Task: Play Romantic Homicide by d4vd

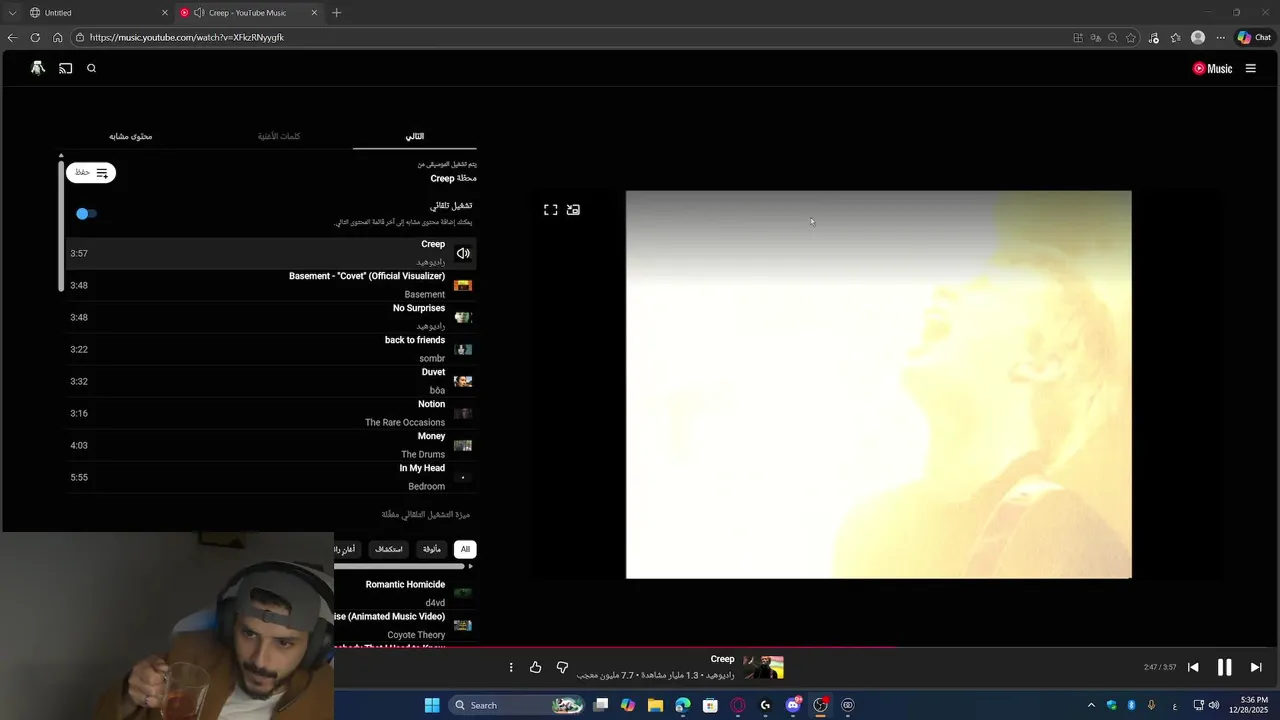Action: click(405, 593)
